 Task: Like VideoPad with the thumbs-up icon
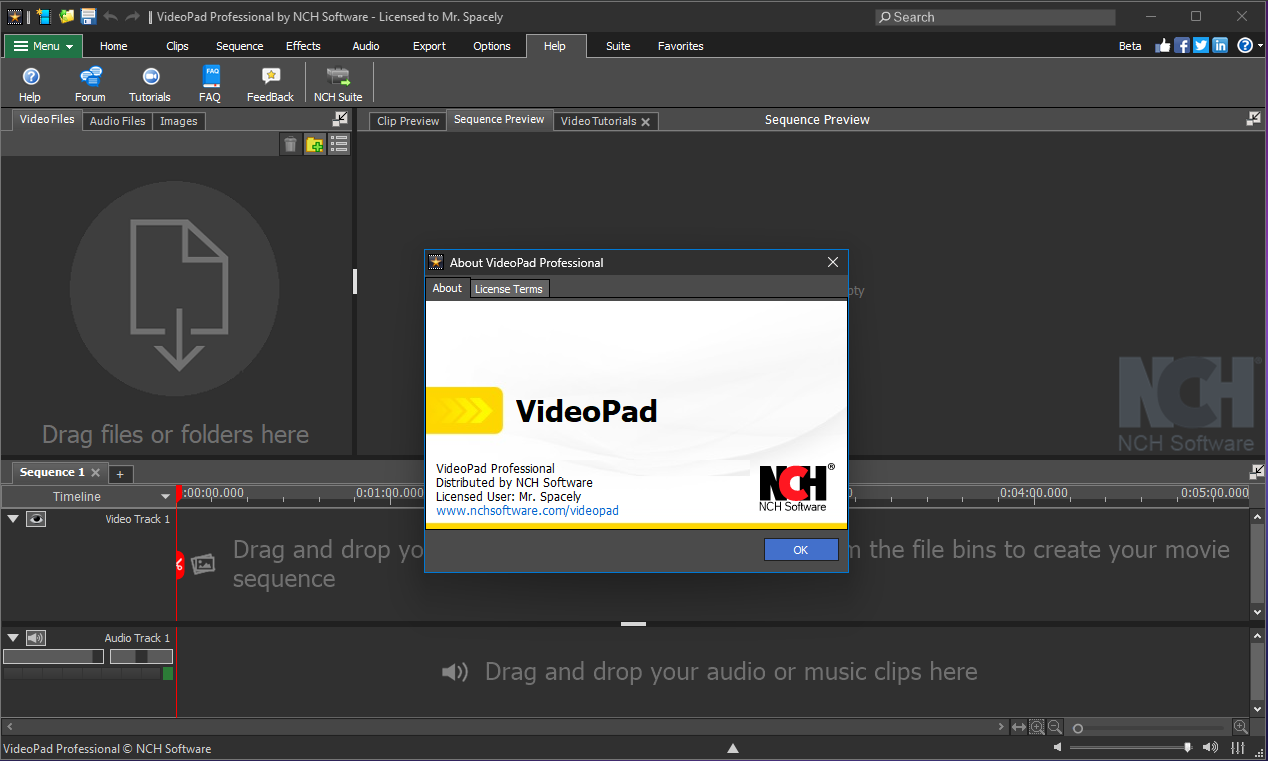1163,46
